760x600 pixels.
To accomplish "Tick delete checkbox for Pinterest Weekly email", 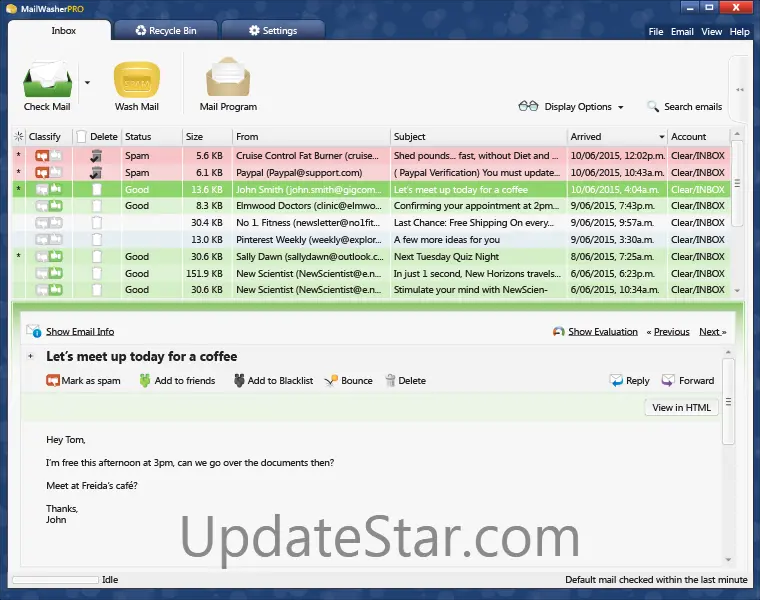I will (x=97, y=240).
